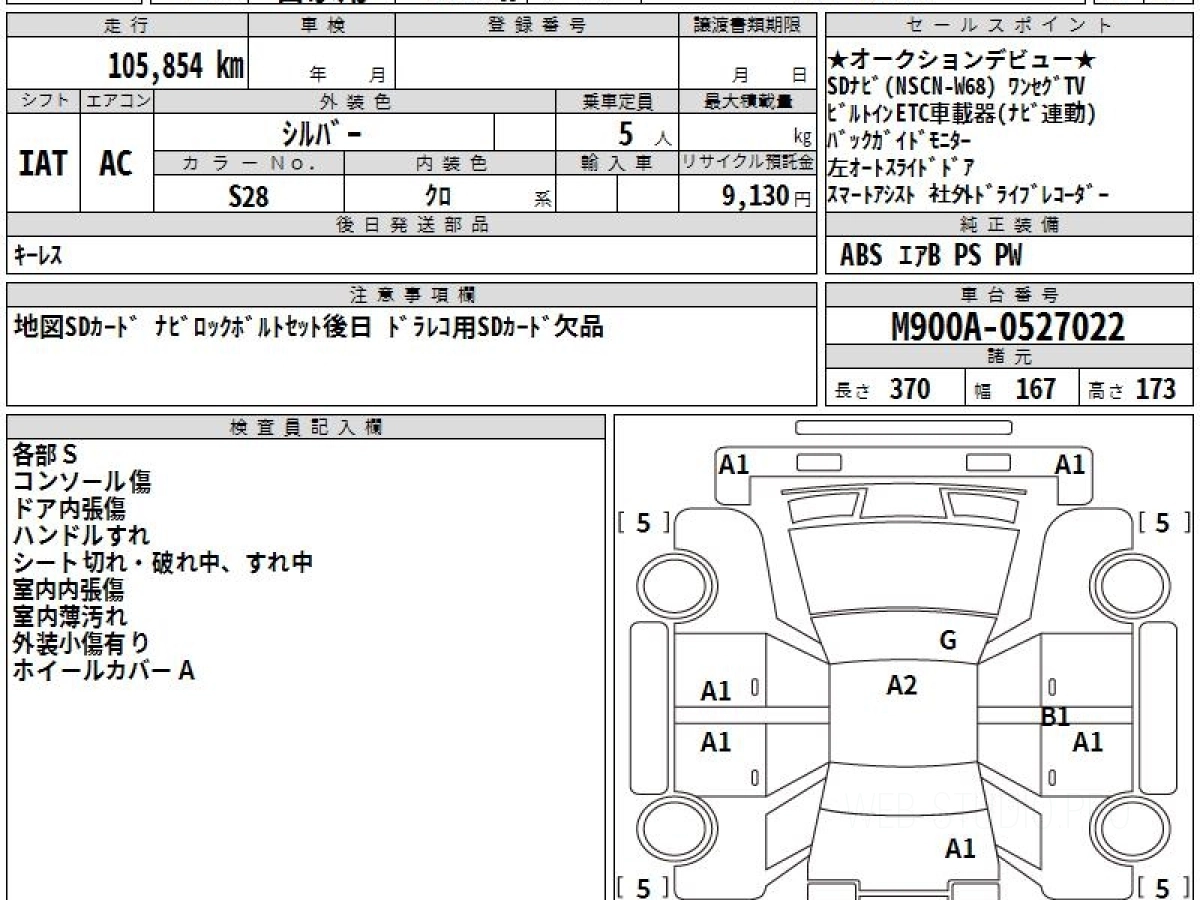This screenshot has height=900, width=1200.
Task: Select the ABS エアB PS PW equipment line
Action: (931, 256)
